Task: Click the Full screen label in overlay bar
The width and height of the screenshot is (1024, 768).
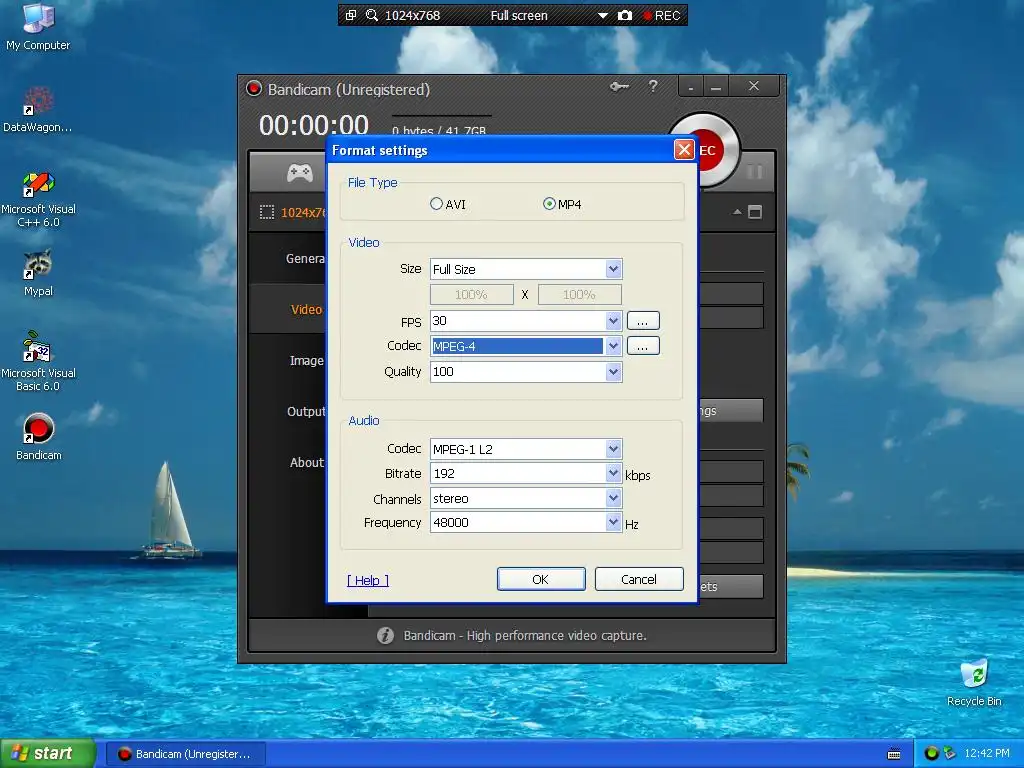Action: point(519,16)
